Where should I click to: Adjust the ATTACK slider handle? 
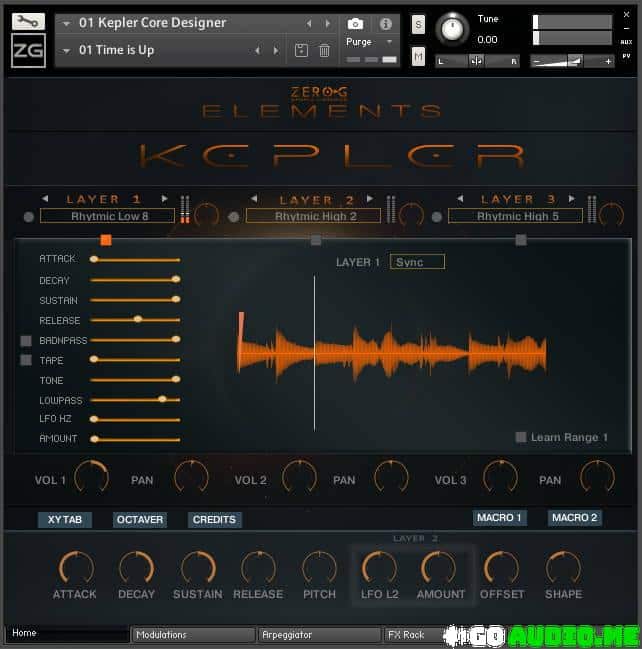coord(94,259)
